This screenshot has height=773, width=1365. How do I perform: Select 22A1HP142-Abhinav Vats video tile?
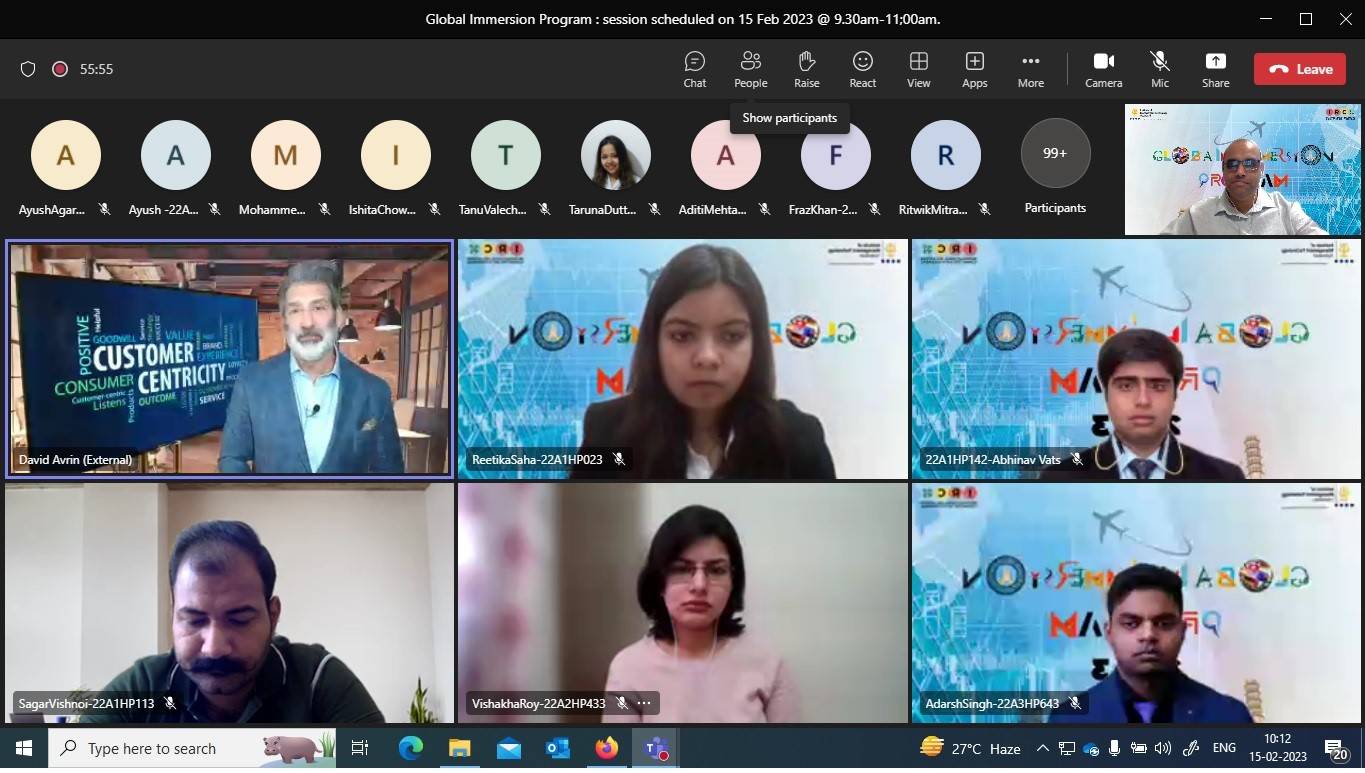(1136, 359)
